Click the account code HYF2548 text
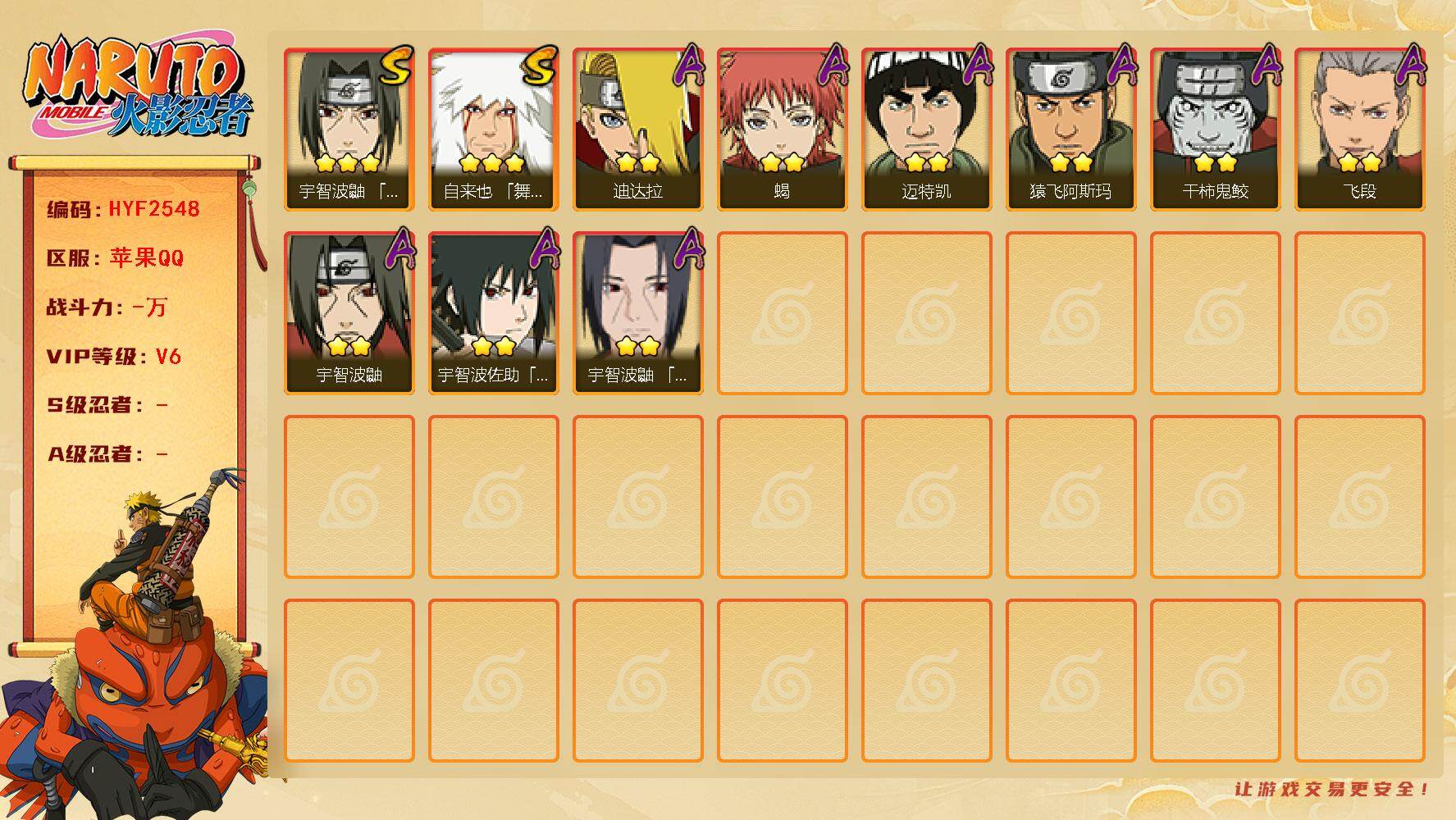This screenshot has height=820, width=1456. click(x=154, y=209)
